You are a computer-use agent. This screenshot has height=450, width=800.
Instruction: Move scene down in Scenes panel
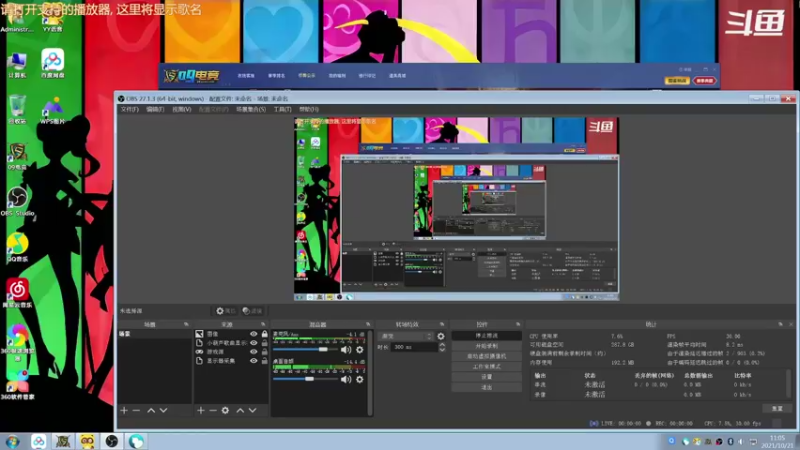(x=163, y=410)
